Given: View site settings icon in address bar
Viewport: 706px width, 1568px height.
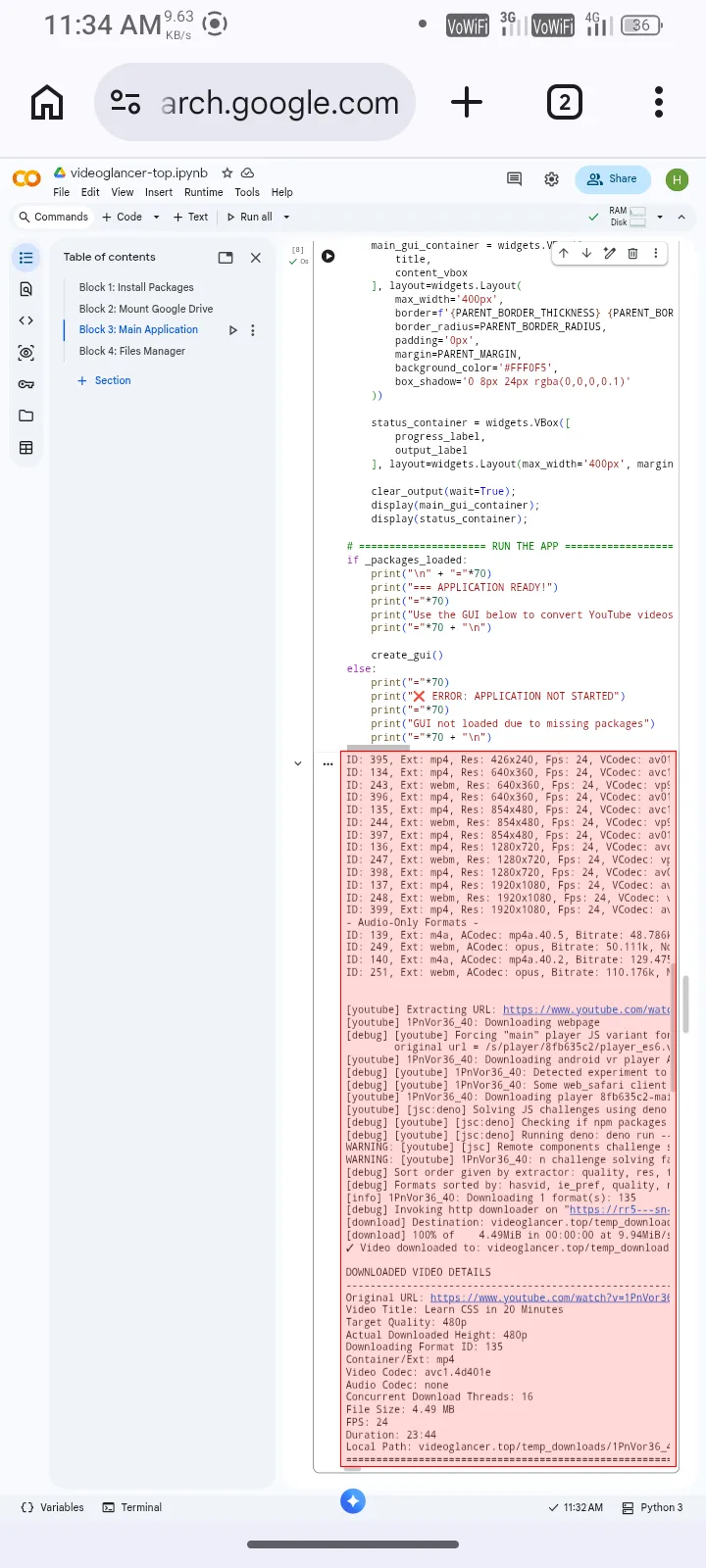Looking at the screenshot, I should 126,102.
